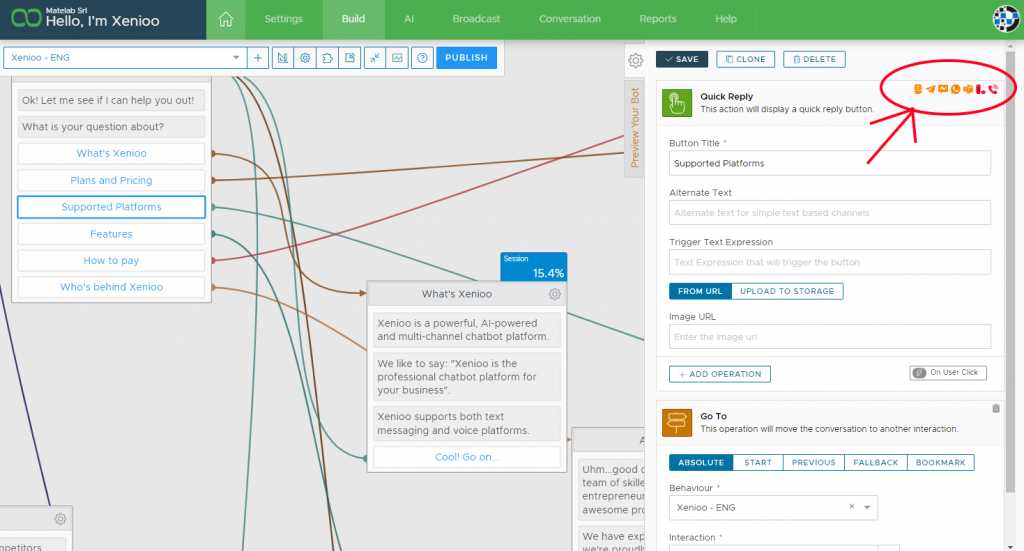Viewport: 1024px width, 551px height.
Task: Select the Supported Platforms button in flow
Action: pos(111,207)
